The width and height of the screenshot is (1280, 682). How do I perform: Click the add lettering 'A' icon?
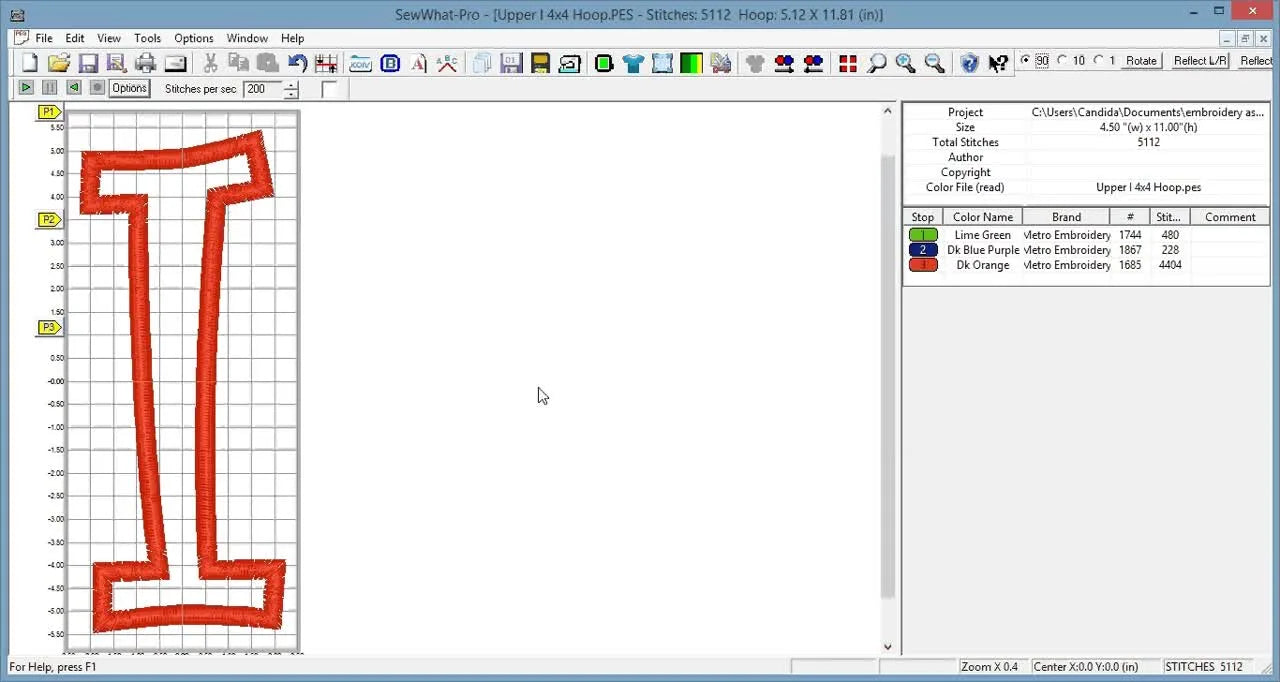coord(418,64)
